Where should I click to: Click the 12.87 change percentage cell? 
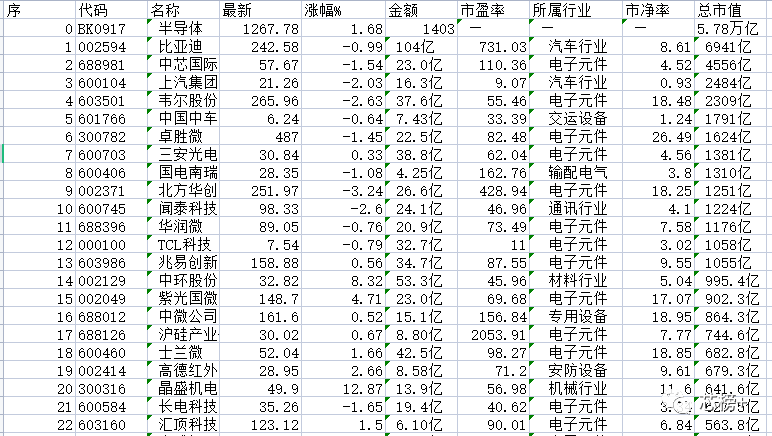coord(343,389)
